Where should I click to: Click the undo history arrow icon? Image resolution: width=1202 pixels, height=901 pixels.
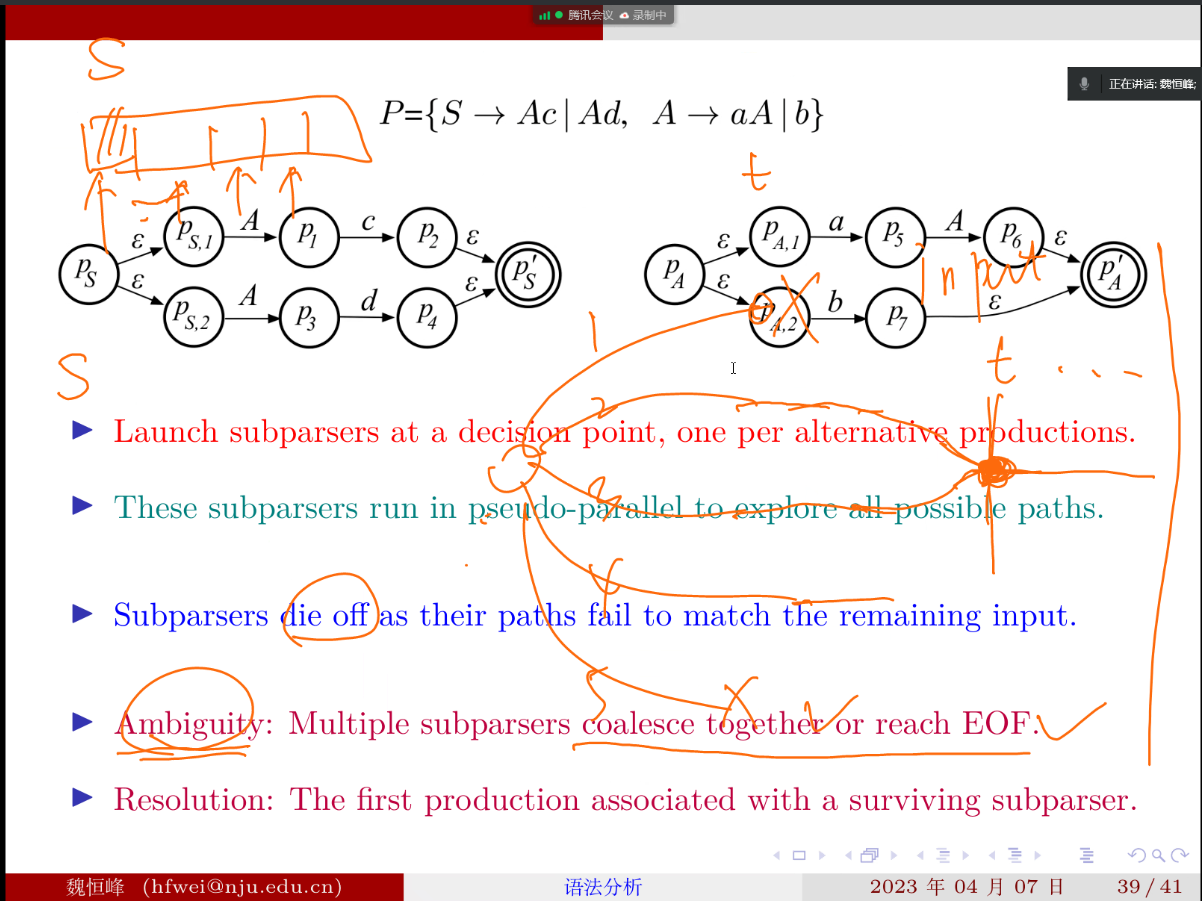[x=1137, y=855]
